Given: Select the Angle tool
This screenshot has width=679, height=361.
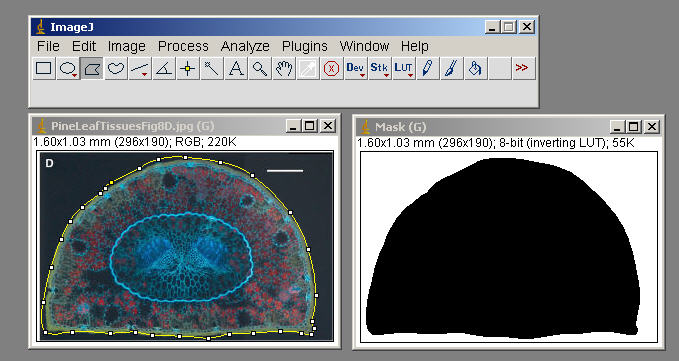Looking at the screenshot, I should coord(164,68).
